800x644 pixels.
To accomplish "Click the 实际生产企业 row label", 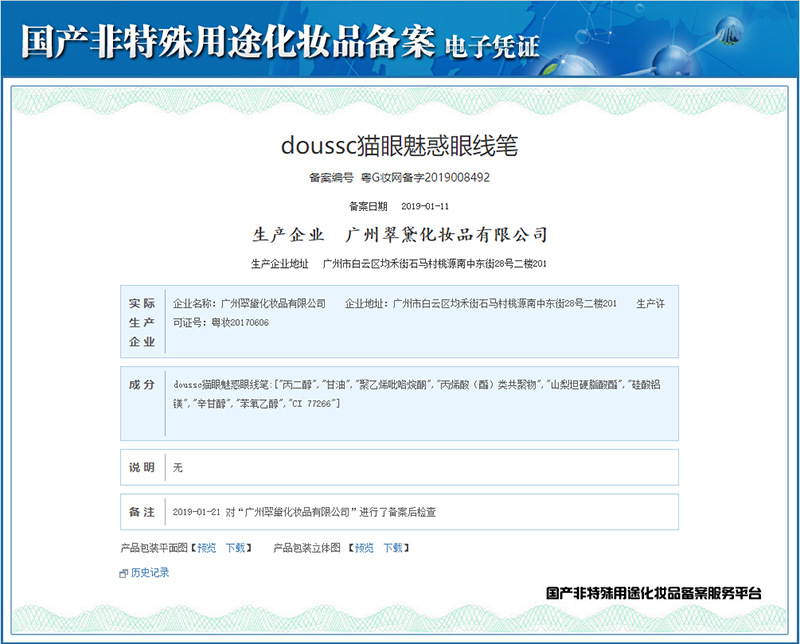I will 142,322.
